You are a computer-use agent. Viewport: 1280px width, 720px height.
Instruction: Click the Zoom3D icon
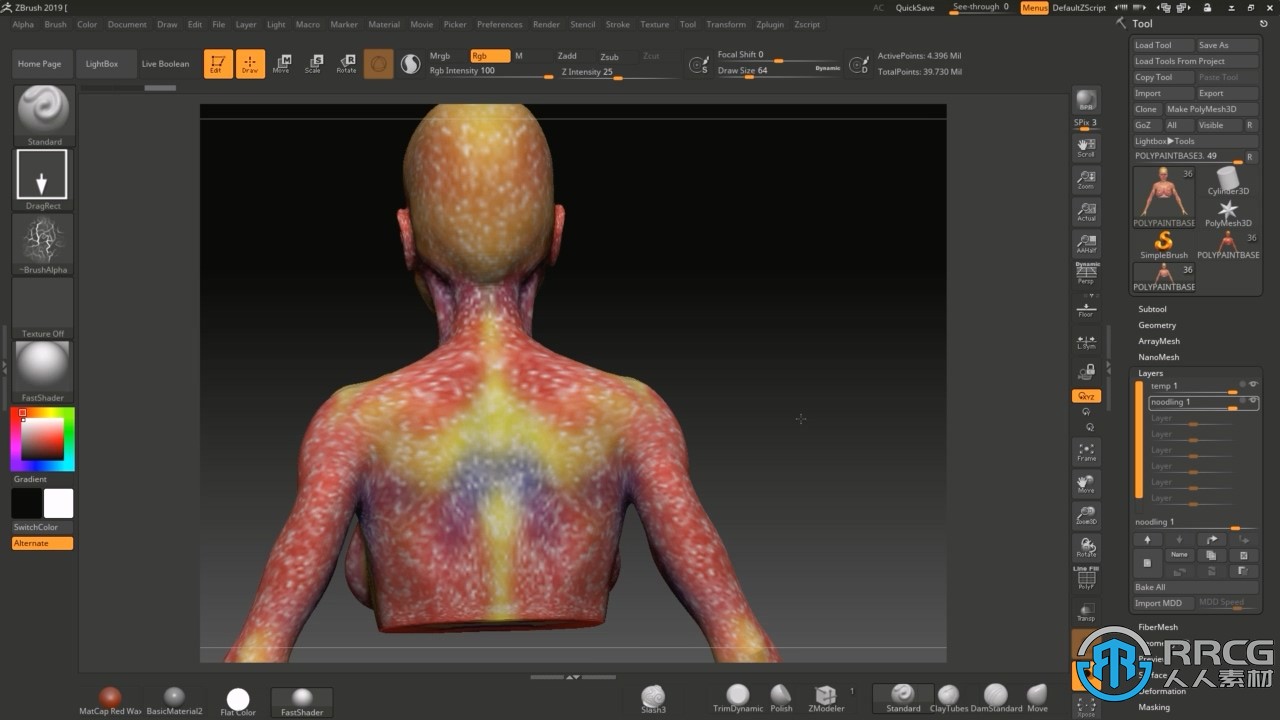click(x=1086, y=515)
